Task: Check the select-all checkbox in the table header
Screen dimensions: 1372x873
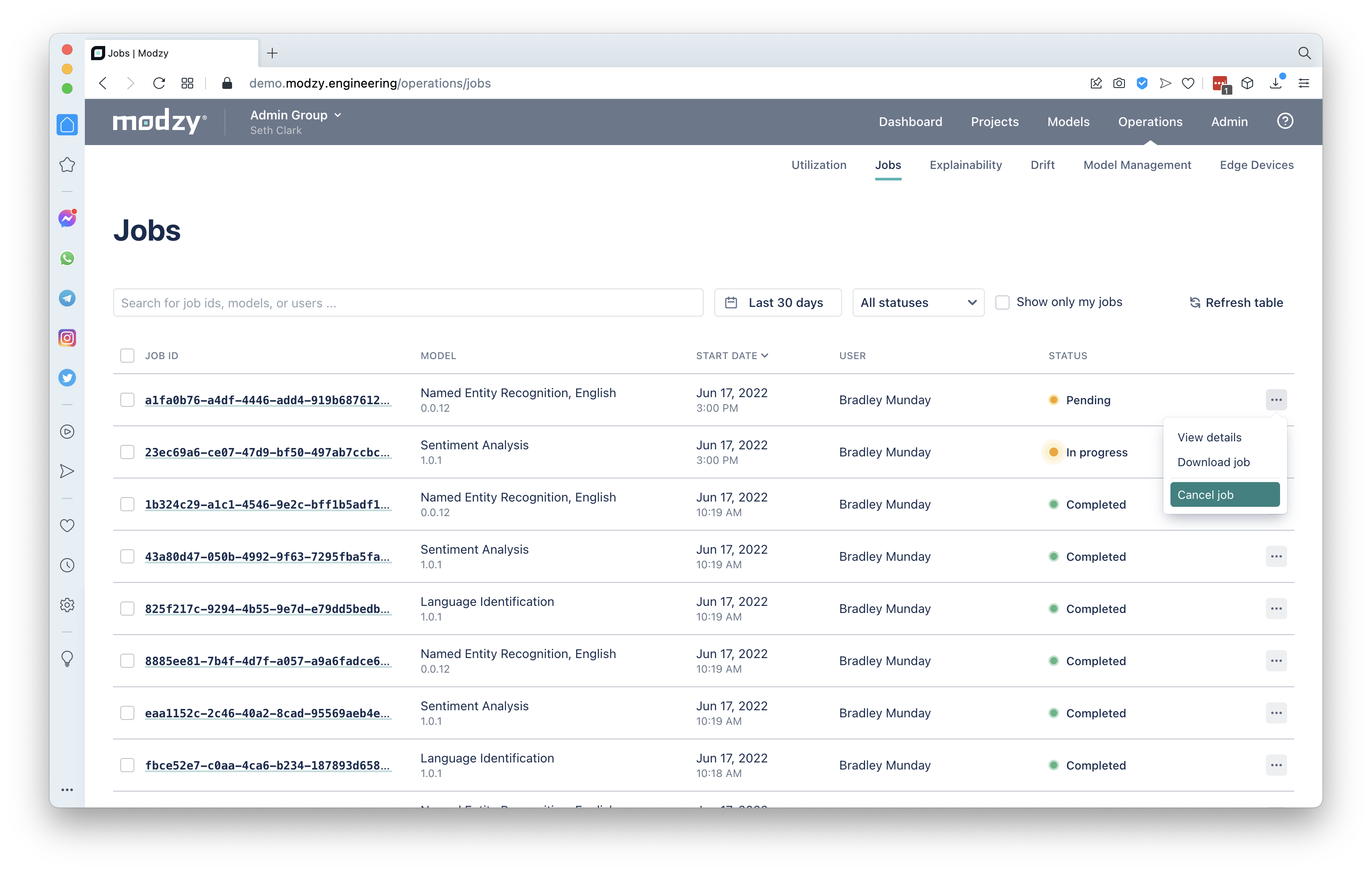Action: [127, 356]
